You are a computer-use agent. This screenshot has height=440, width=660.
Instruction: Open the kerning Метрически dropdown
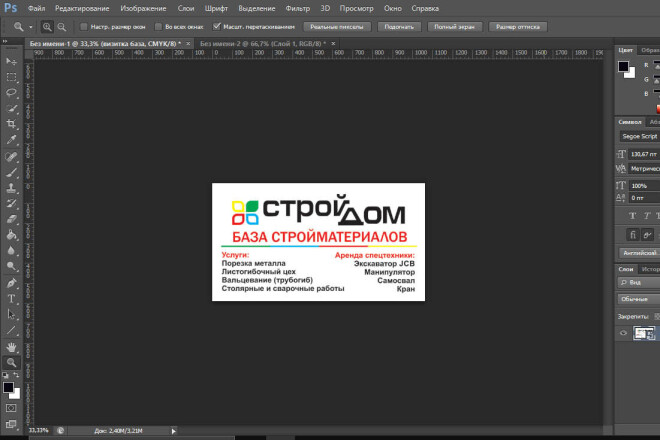click(644, 169)
